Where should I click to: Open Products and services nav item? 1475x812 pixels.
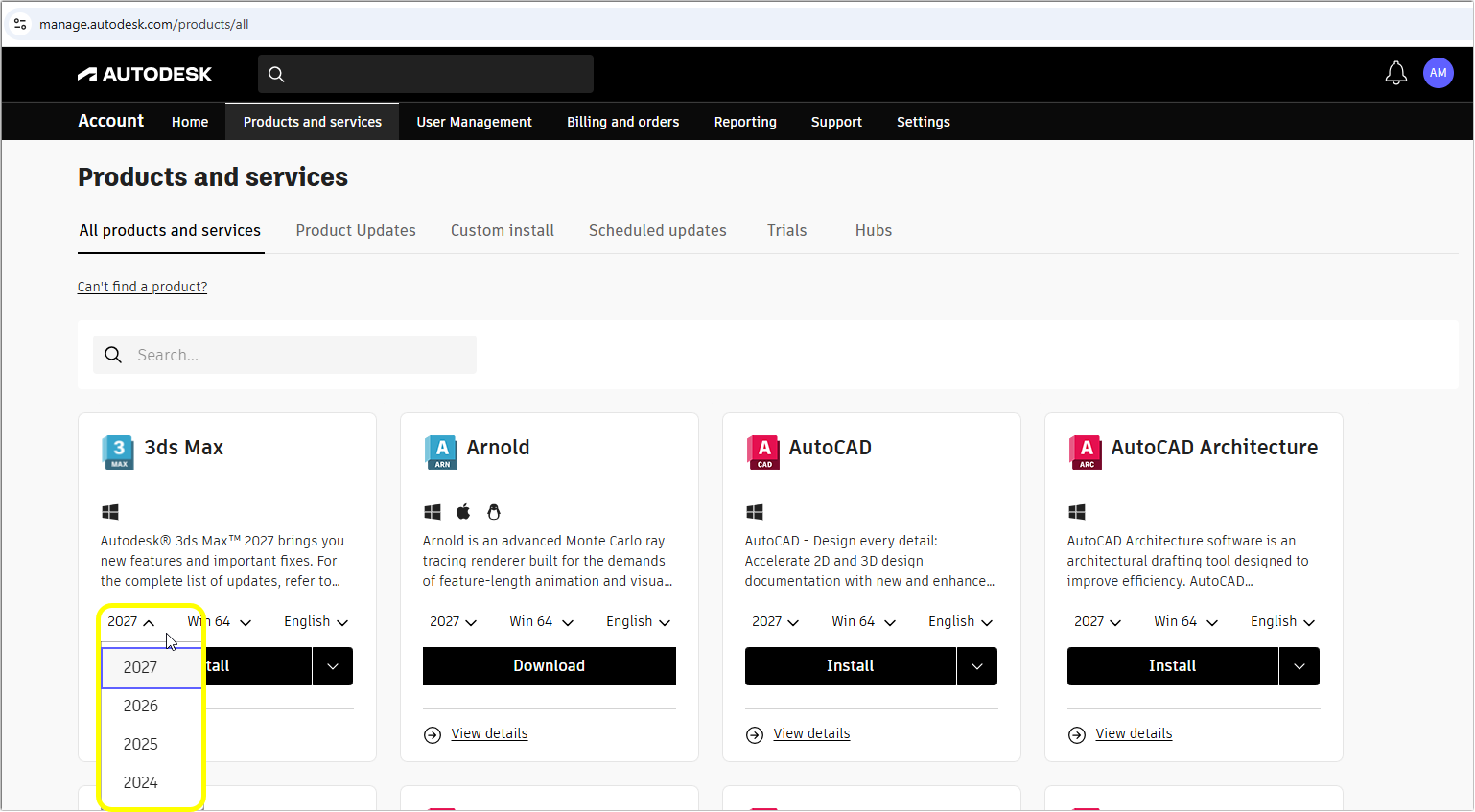[x=313, y=122]
